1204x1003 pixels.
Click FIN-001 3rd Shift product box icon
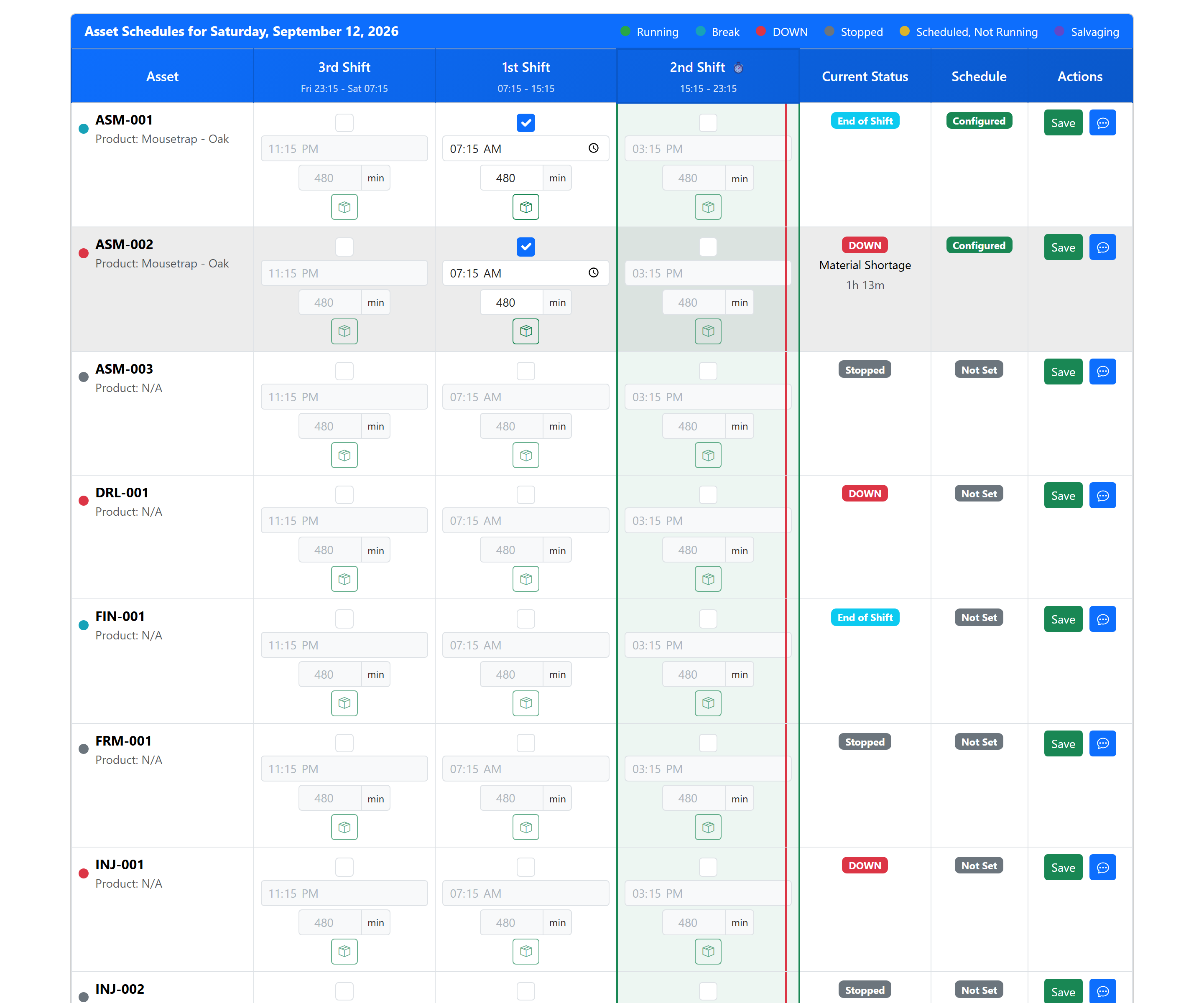coord(344,703)
